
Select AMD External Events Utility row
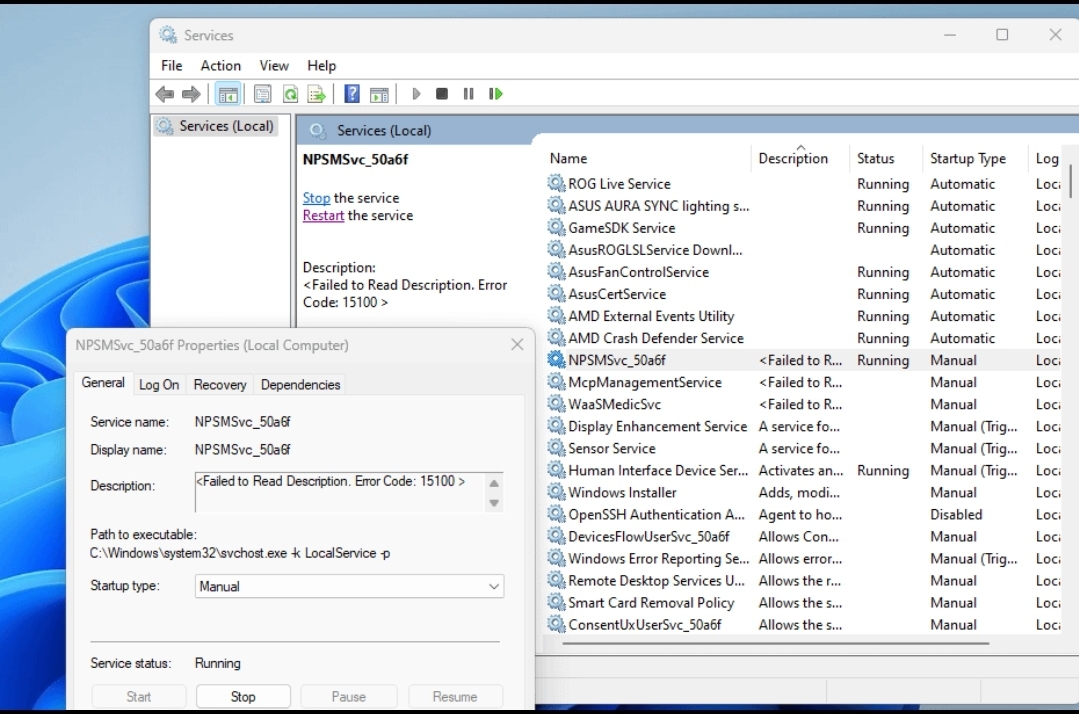pos(804,316)
